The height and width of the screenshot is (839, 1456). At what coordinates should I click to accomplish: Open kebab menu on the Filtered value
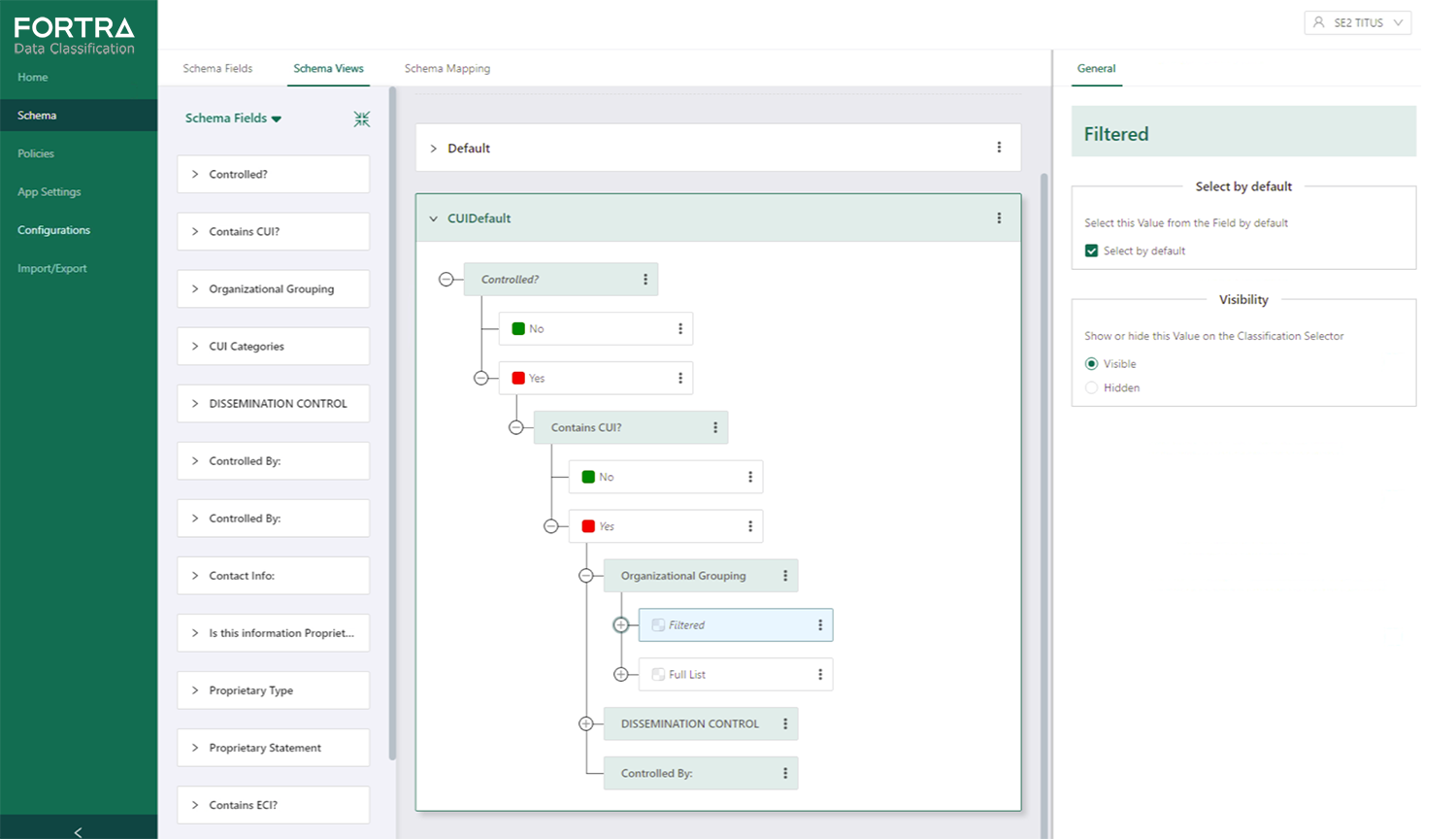[820, 625]
